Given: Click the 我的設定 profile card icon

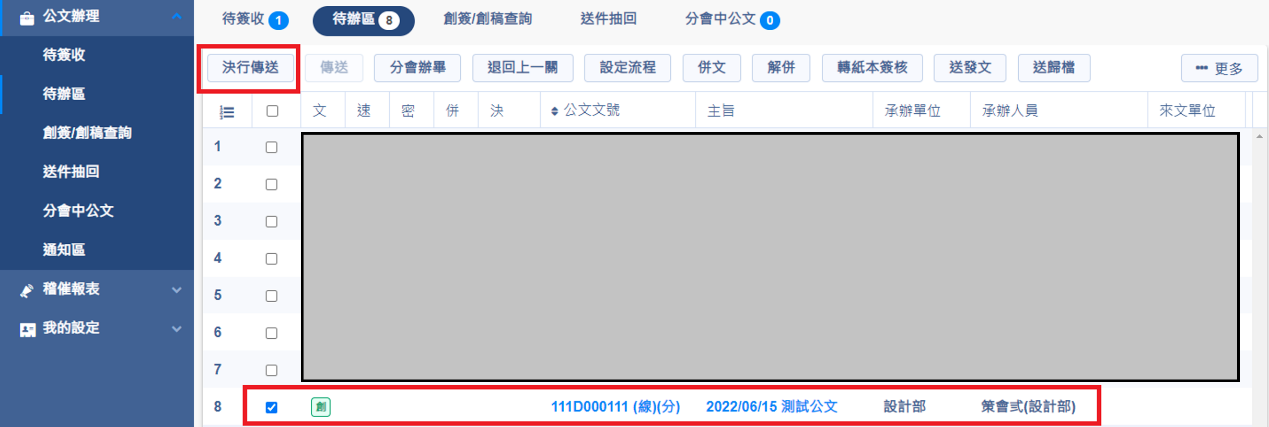Looking at the screenshot, I should coord(27,329).
